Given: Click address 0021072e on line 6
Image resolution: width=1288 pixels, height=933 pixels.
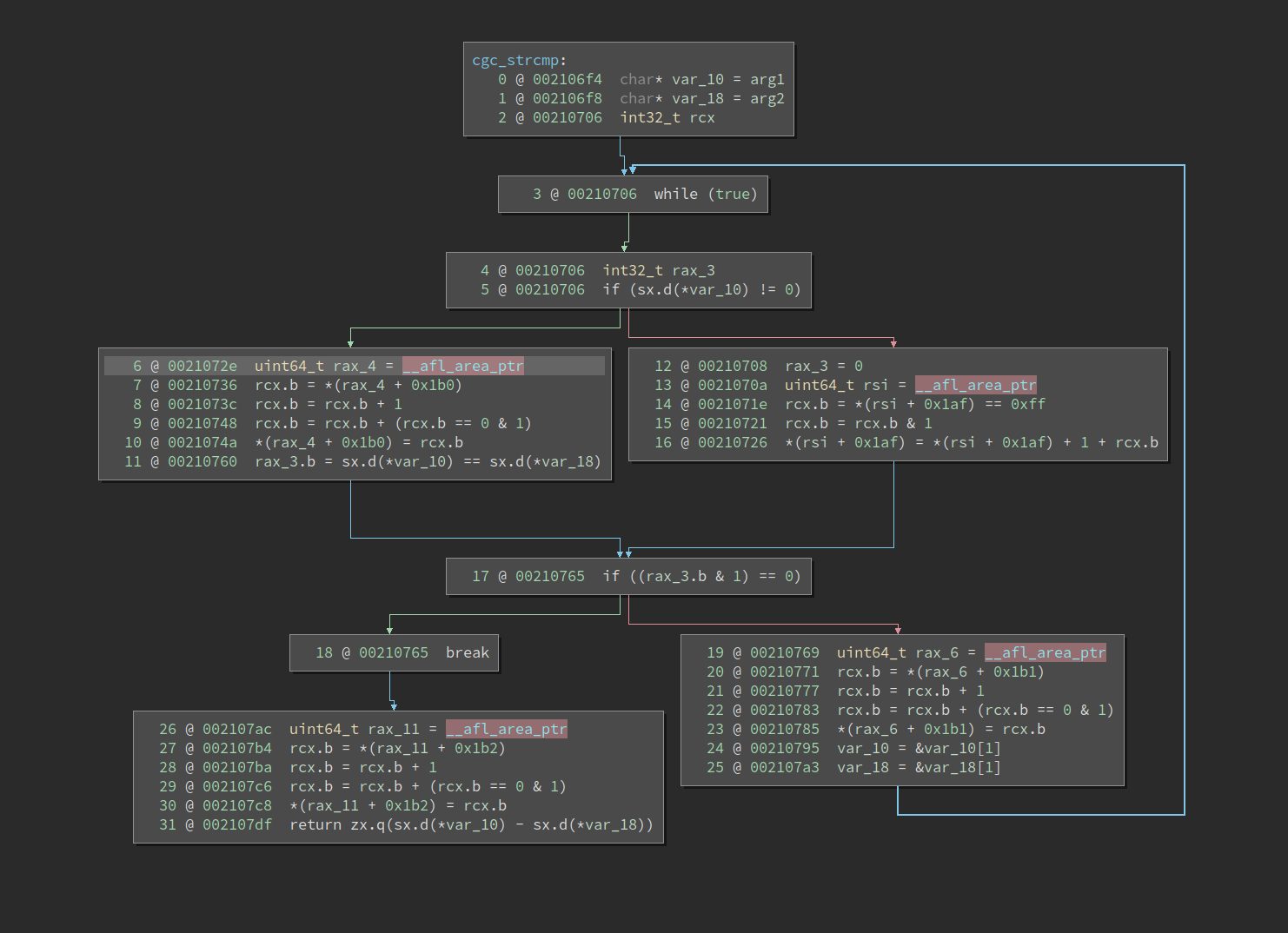Looking at the screenshot, I should [202, 367].
